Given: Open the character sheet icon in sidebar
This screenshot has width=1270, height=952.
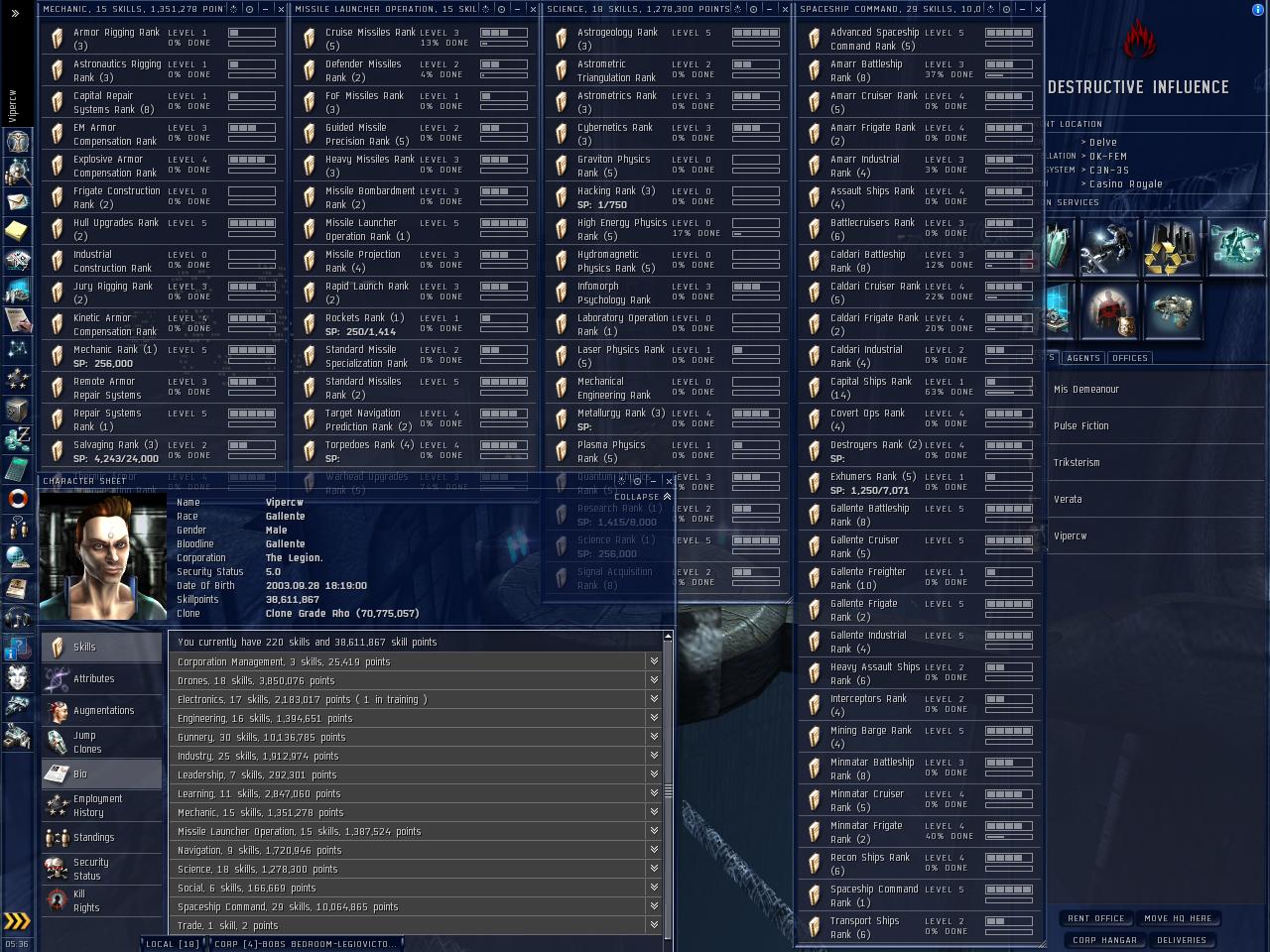Looking at the screenshot, I should click(18, 141).
